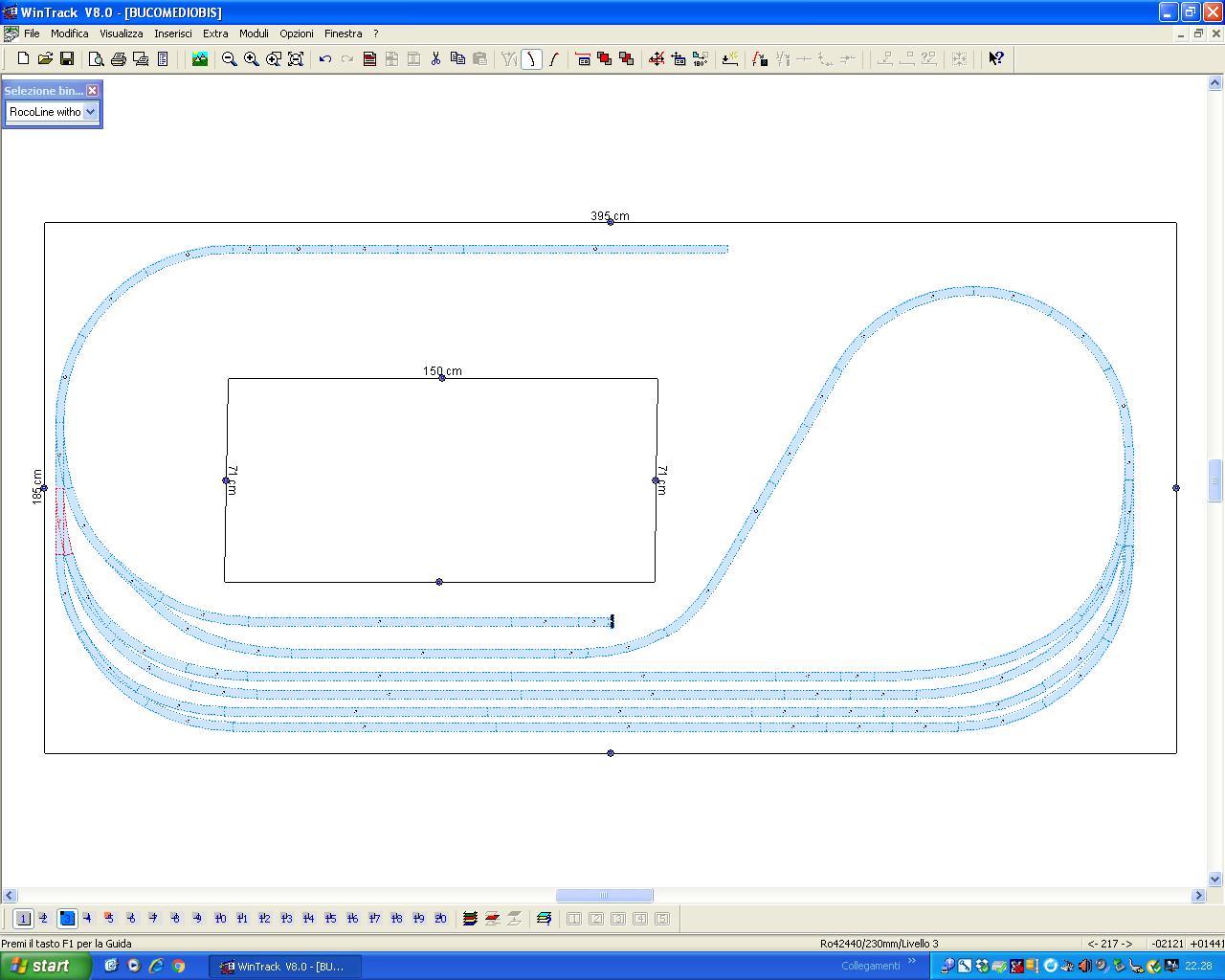Viewport: 1225px width, 980px height.
Task: Toggle layer 1 button
Action: coord(23,918)
